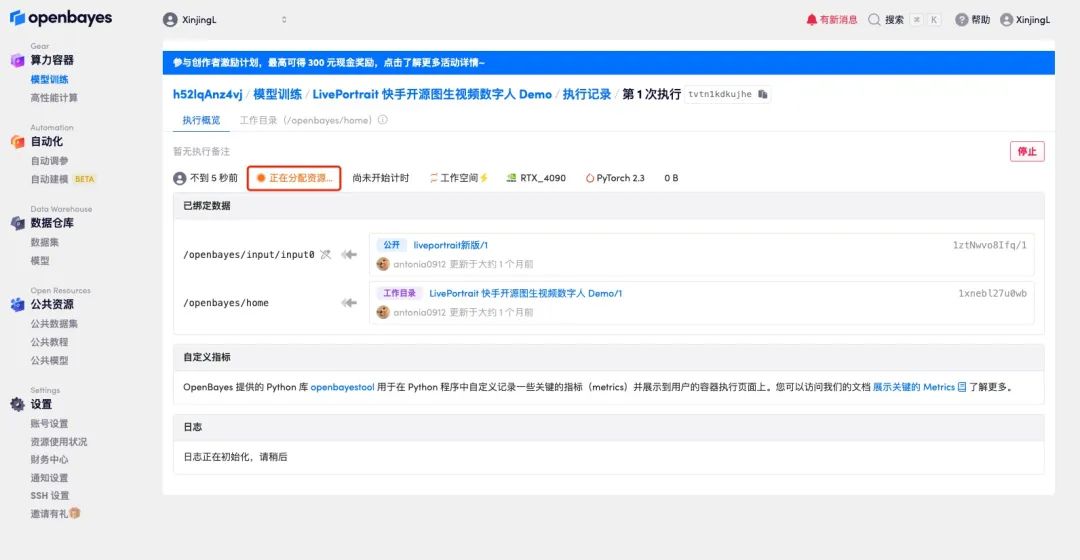This screenshot has height=560, width=1080.
Task: Click the unbind icon next to /openbayes/input/input0
Action: tap(326, 255)
